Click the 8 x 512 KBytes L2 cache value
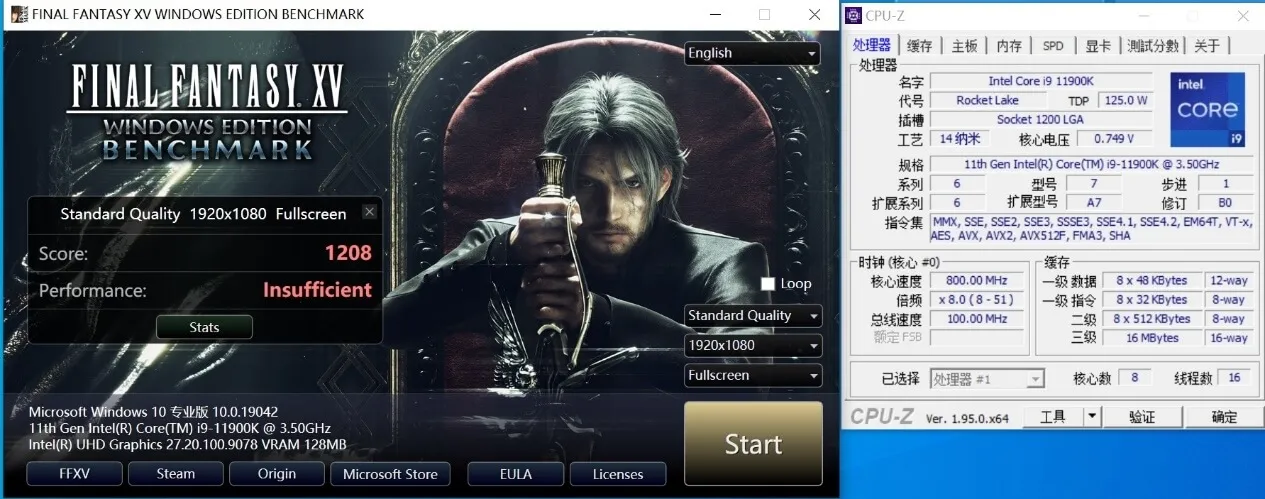 click(1152, 319)
